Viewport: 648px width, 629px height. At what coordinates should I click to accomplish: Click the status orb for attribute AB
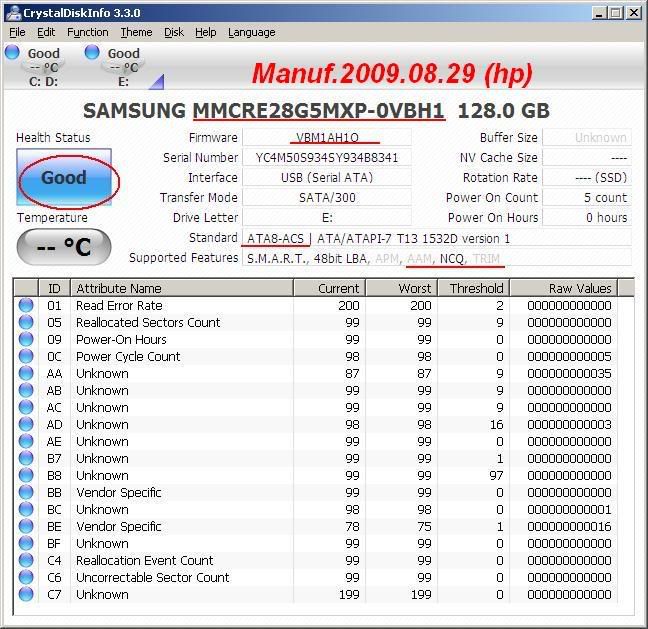(26, 390)
